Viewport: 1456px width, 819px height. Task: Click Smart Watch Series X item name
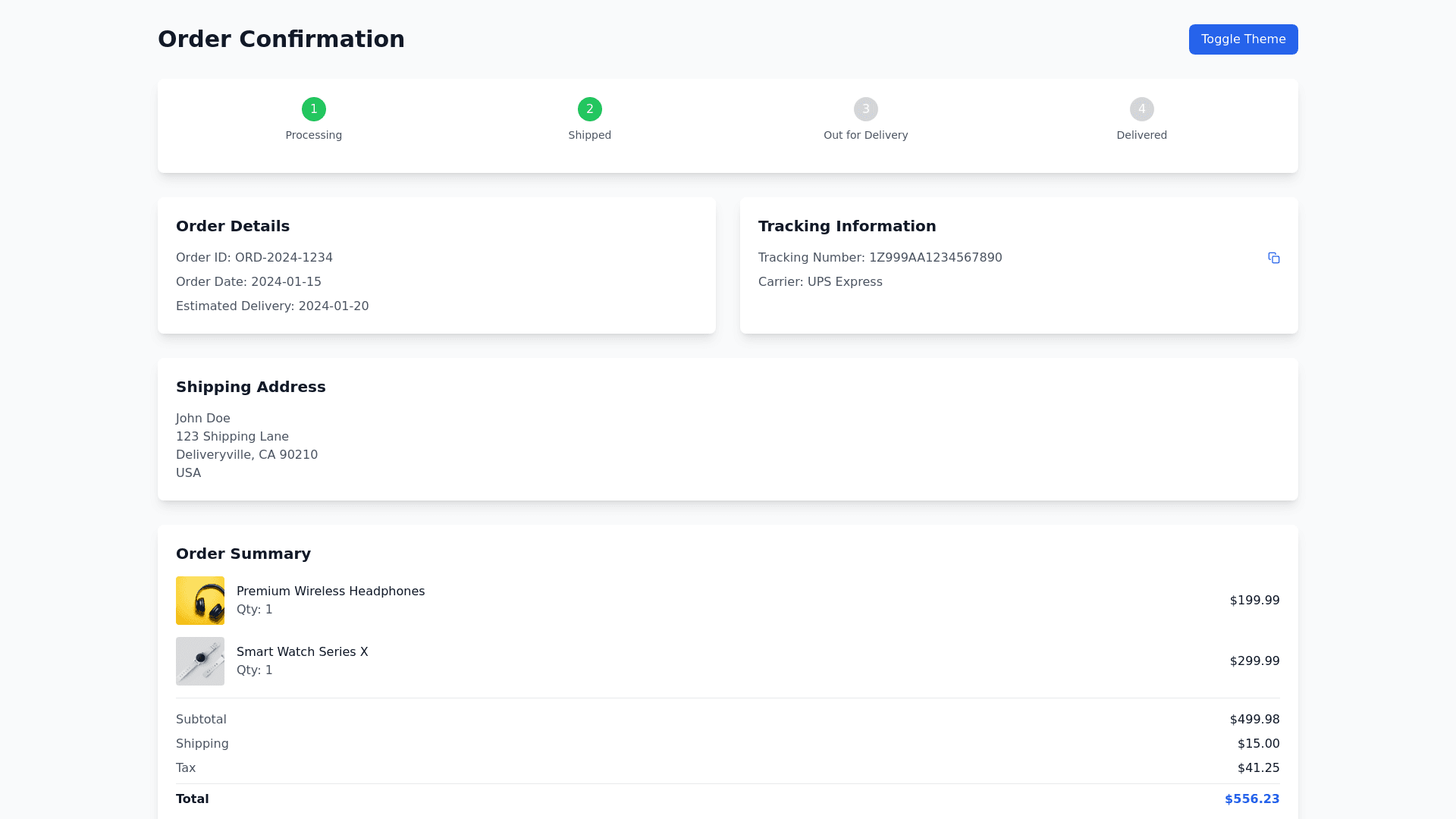click(x=302, y=652)
